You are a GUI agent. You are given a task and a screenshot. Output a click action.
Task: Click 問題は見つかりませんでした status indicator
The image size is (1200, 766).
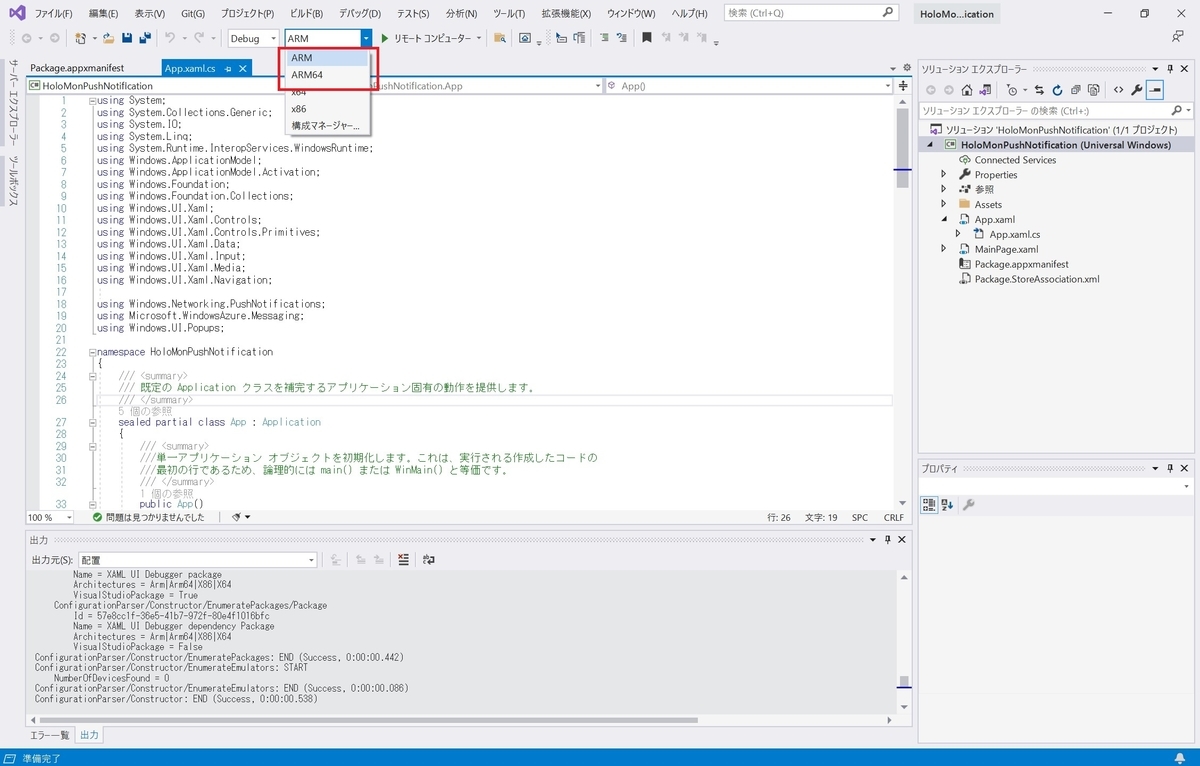click(x=148, y=518)
